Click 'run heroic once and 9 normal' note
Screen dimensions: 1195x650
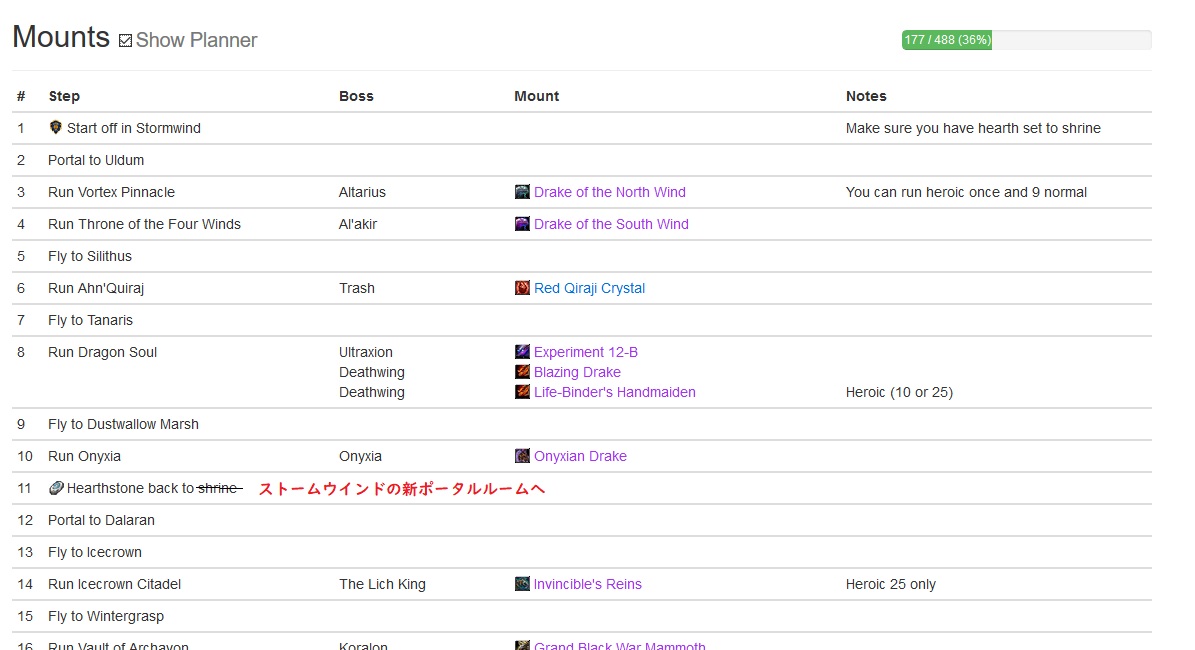coord(966,192)
